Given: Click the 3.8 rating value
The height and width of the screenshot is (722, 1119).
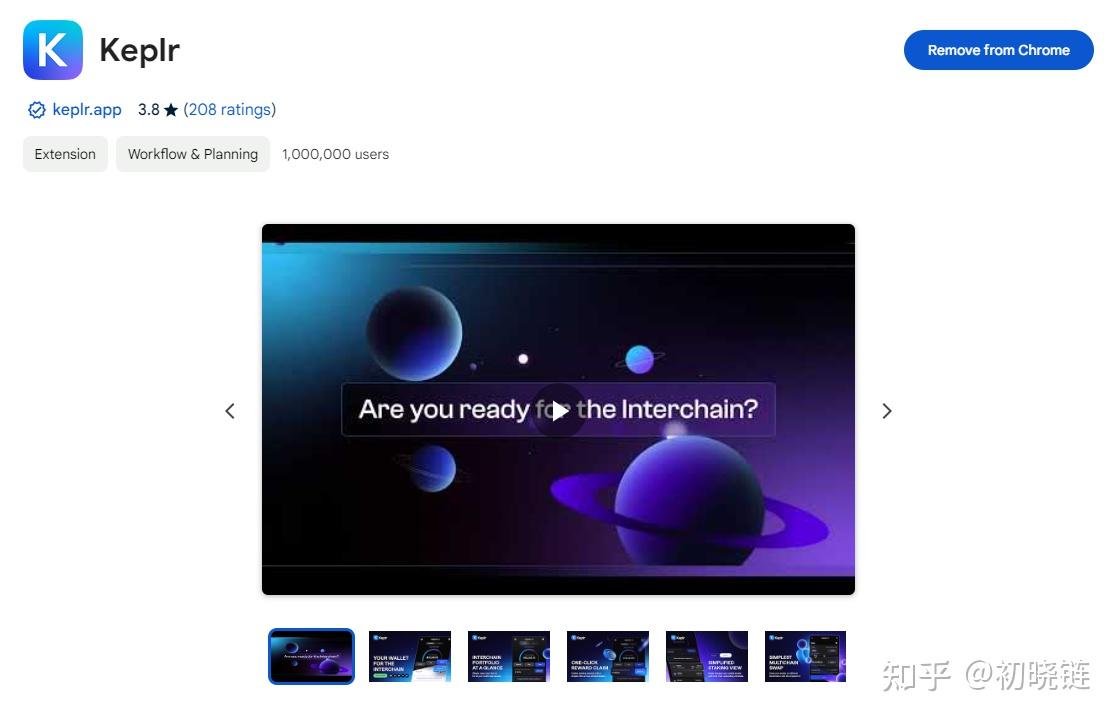Looking at the screenshot, I should pyautogui.click(x=148, y=110).
